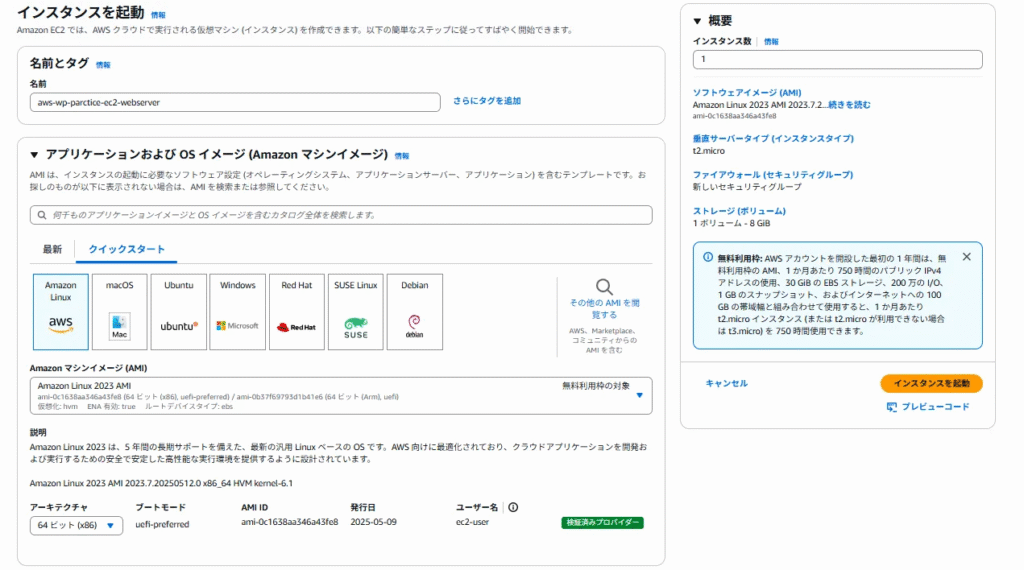Click the 無料利用枠の対象 label in AMI dropdown

point(596,386)
